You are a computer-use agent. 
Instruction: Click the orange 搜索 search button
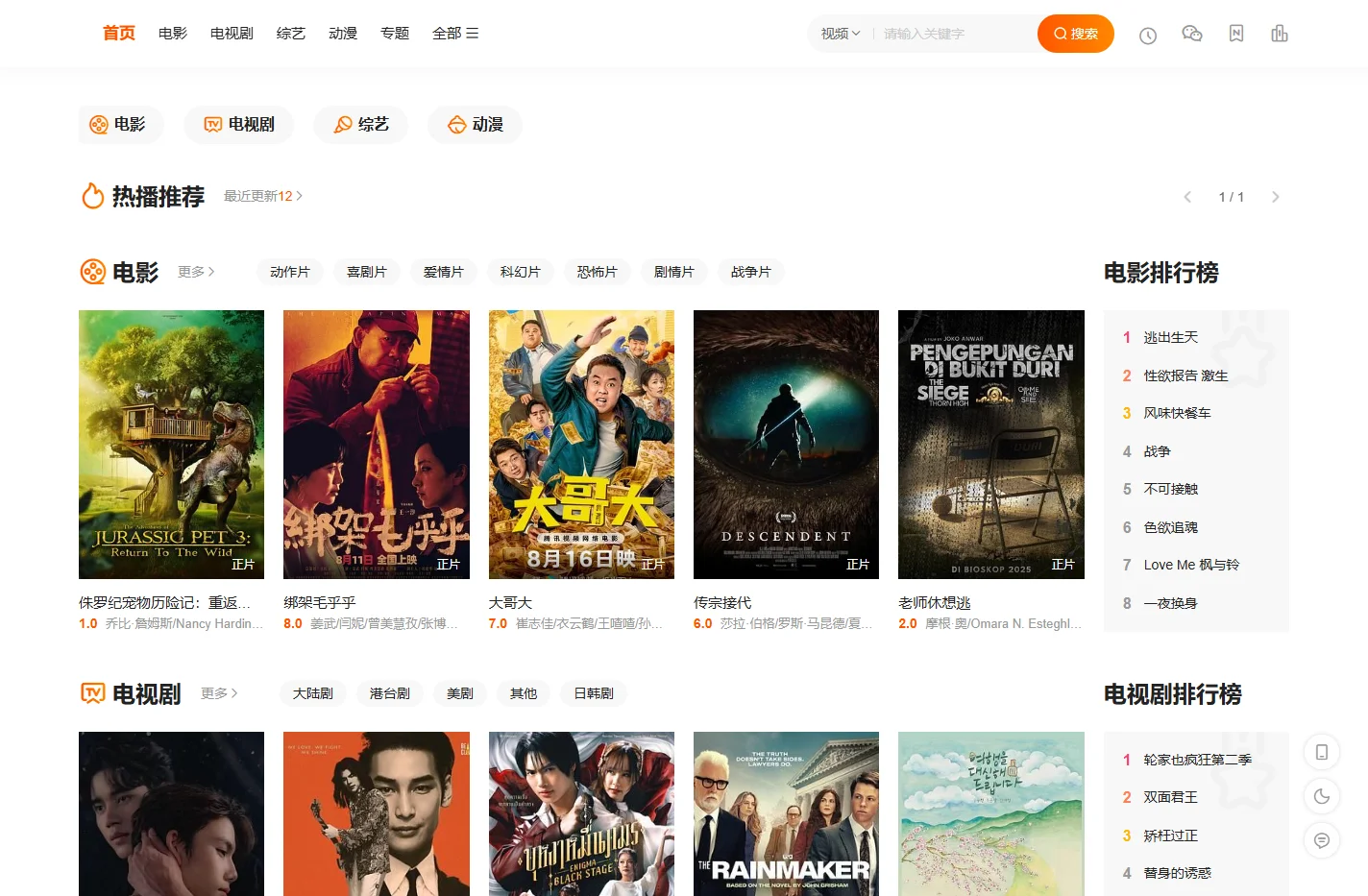(1076, 34)
